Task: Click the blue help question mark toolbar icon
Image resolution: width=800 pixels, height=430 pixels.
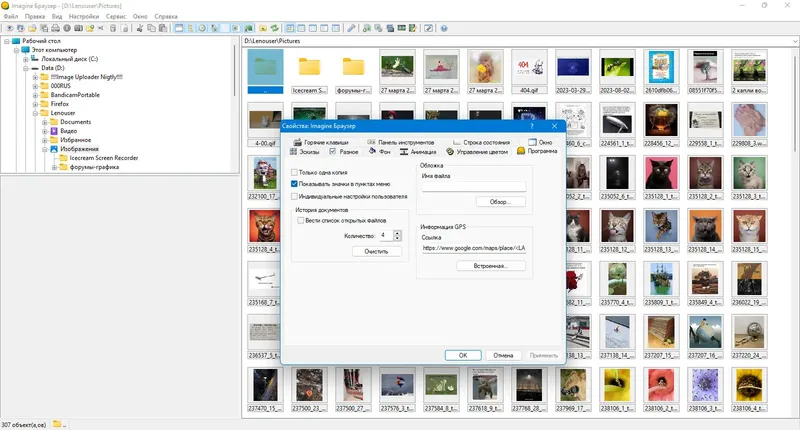Action: coord(444,28)
